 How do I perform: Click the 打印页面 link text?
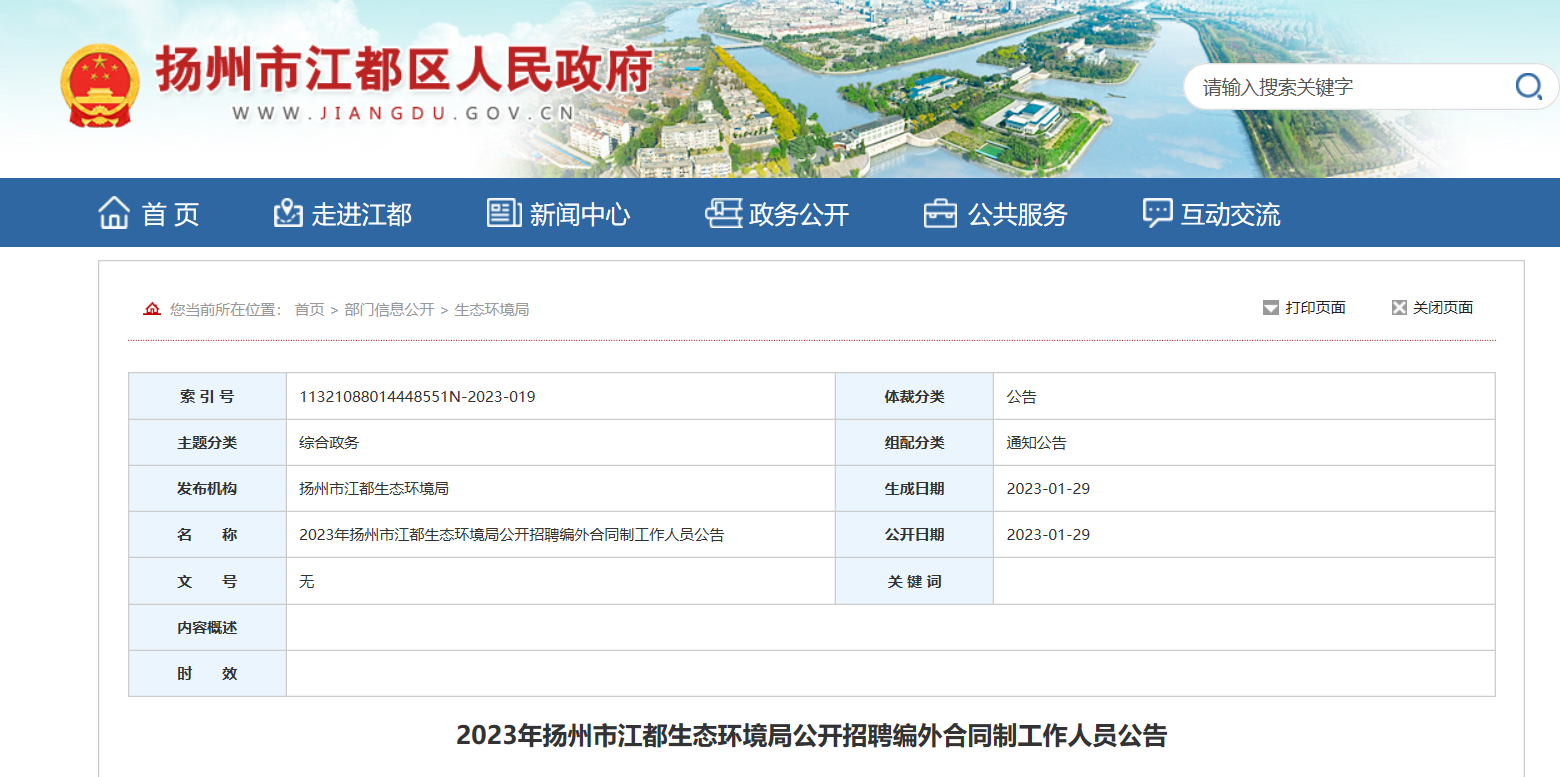[1315, 308]
